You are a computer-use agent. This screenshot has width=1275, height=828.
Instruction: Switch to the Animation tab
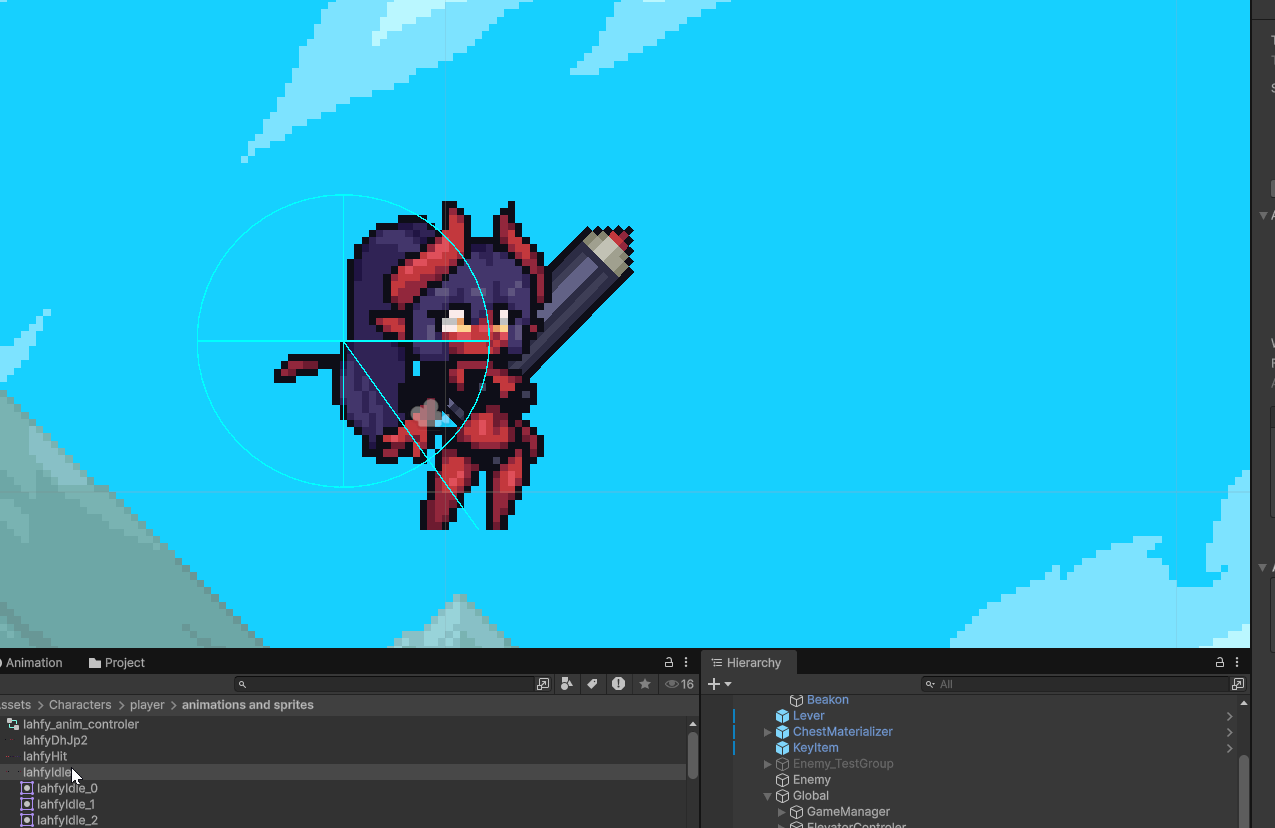[30, 662]
